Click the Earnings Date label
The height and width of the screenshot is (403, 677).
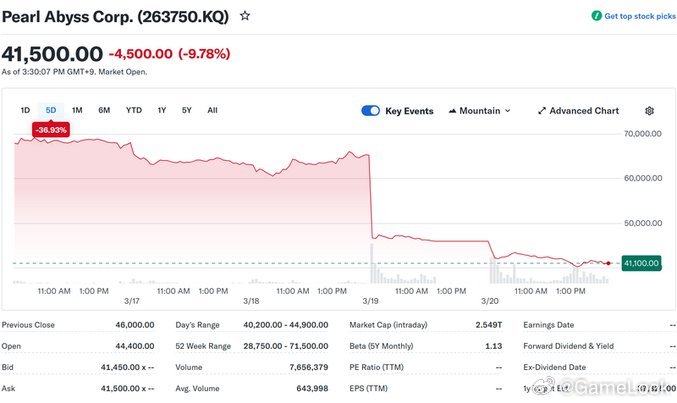click(548, 325)
